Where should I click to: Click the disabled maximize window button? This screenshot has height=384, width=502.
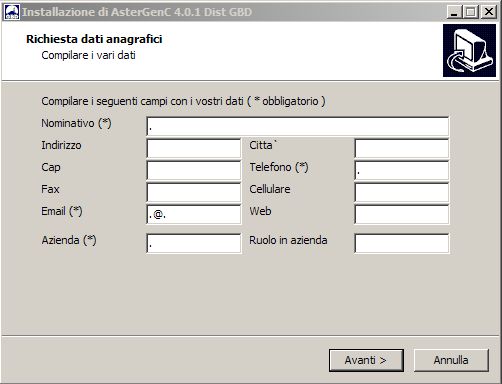click(471, 12)
